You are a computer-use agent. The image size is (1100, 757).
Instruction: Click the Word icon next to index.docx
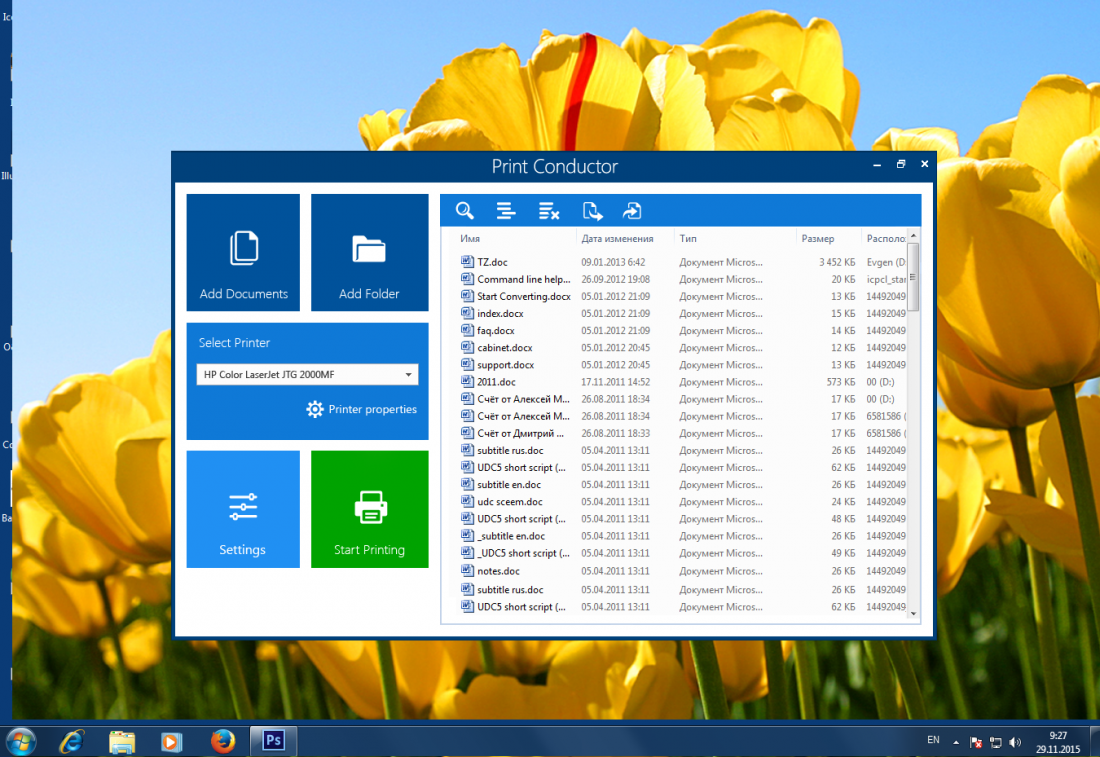coord(467,312)
